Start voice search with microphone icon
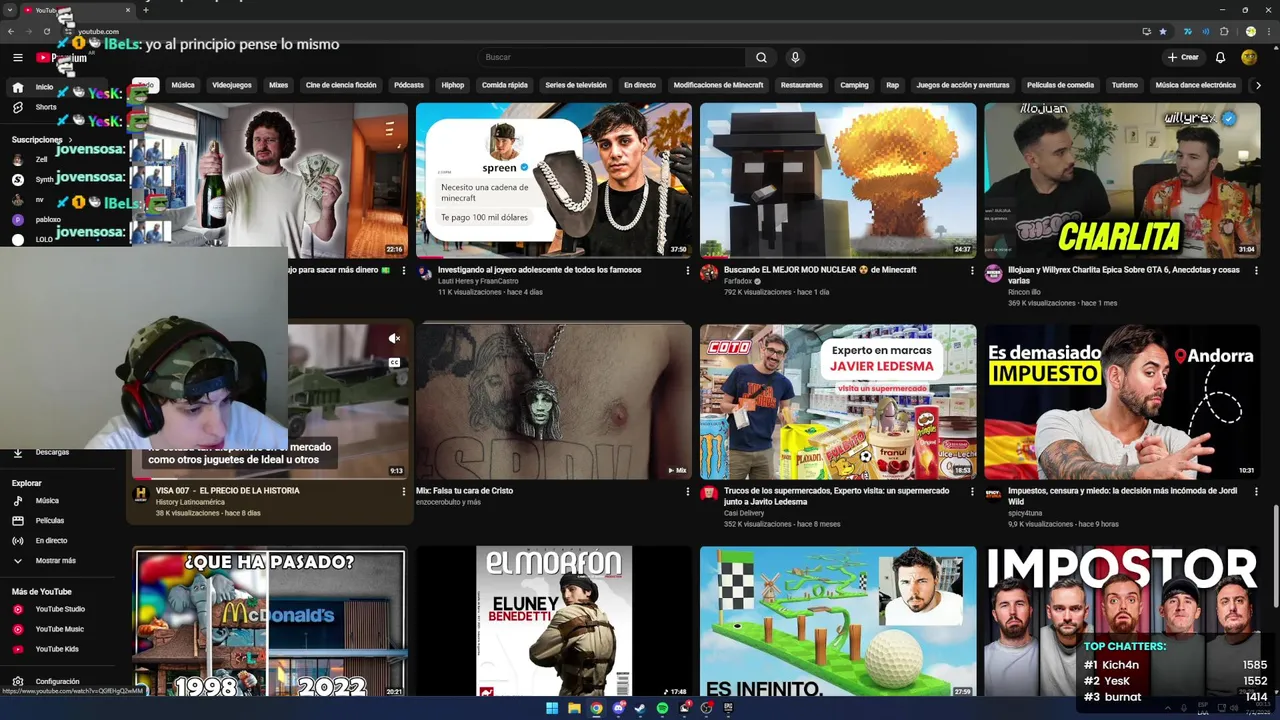This screenshot has width=1280, height=720. pos(795,58)
